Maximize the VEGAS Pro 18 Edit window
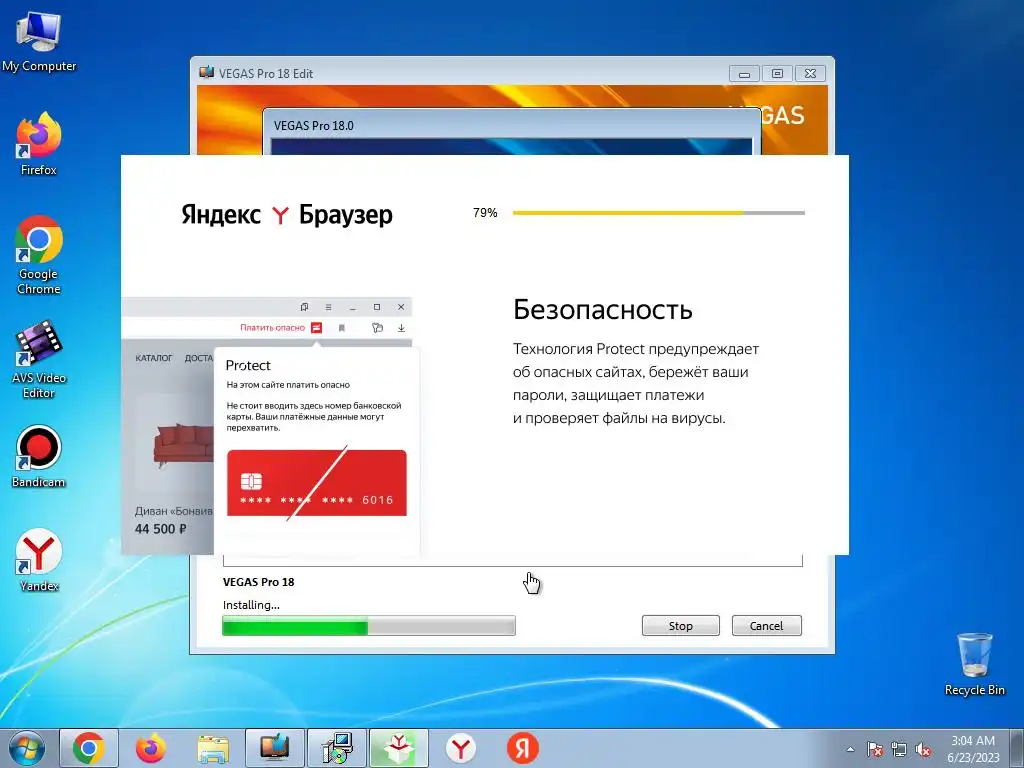1024x768 pixels. (777, 74)
